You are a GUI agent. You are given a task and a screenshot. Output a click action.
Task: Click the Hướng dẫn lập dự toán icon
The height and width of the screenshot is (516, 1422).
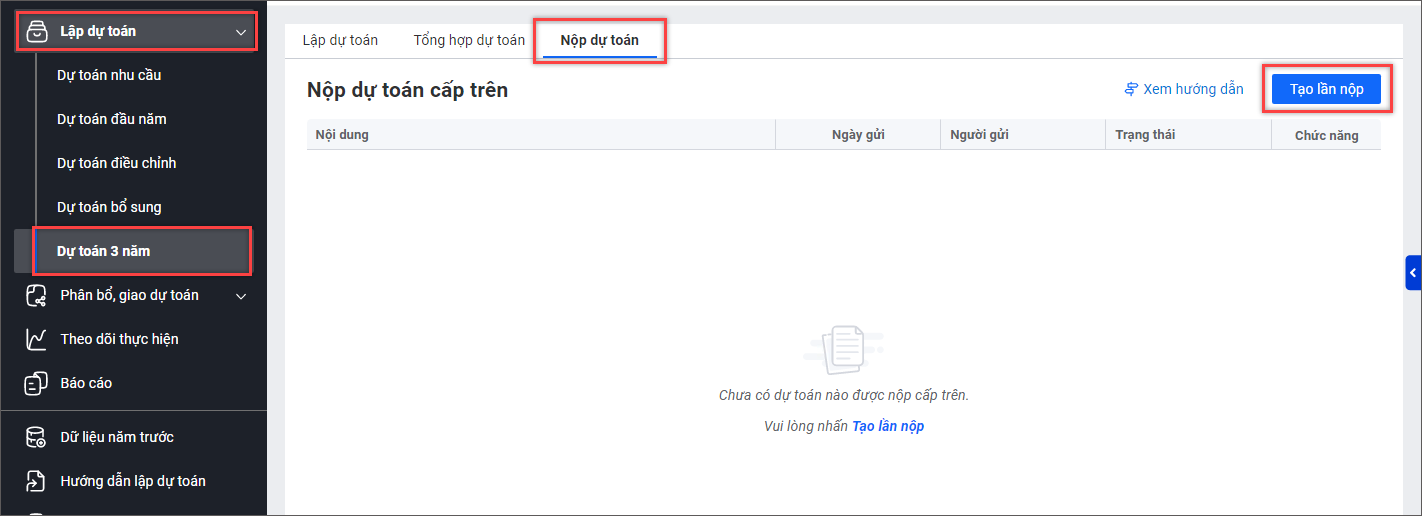(x=36, y=481)
